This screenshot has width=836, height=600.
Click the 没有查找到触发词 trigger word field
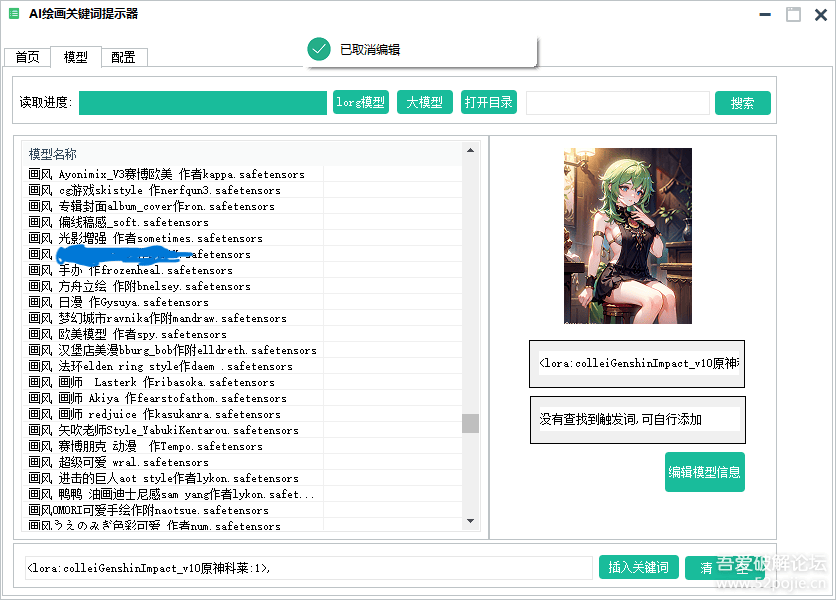639,420
